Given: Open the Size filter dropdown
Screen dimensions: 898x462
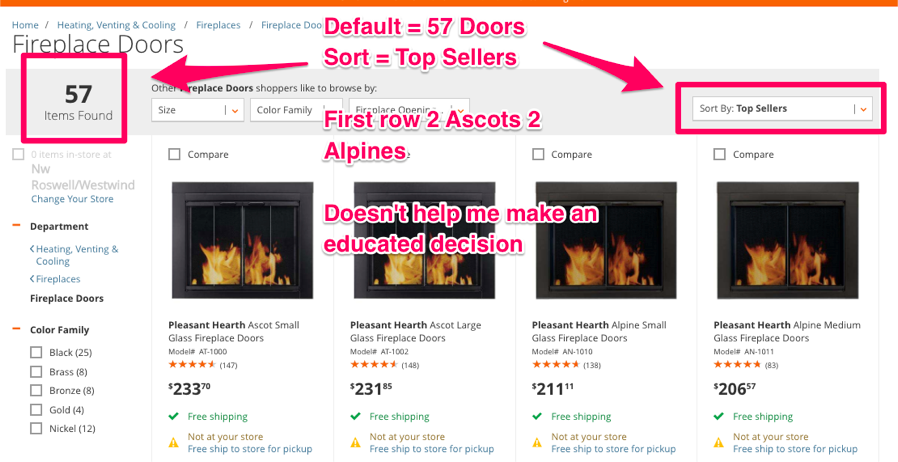Looking at the screenshot, I should point(198,110).
